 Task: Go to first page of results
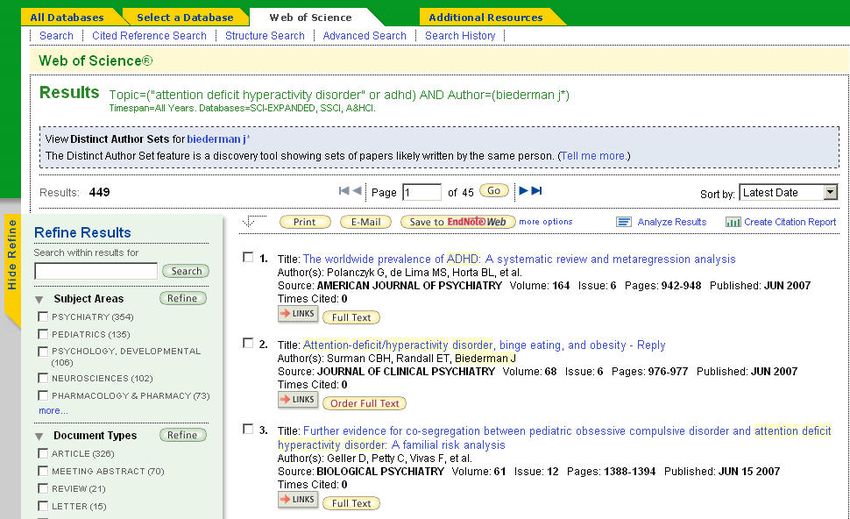[344, 190]
